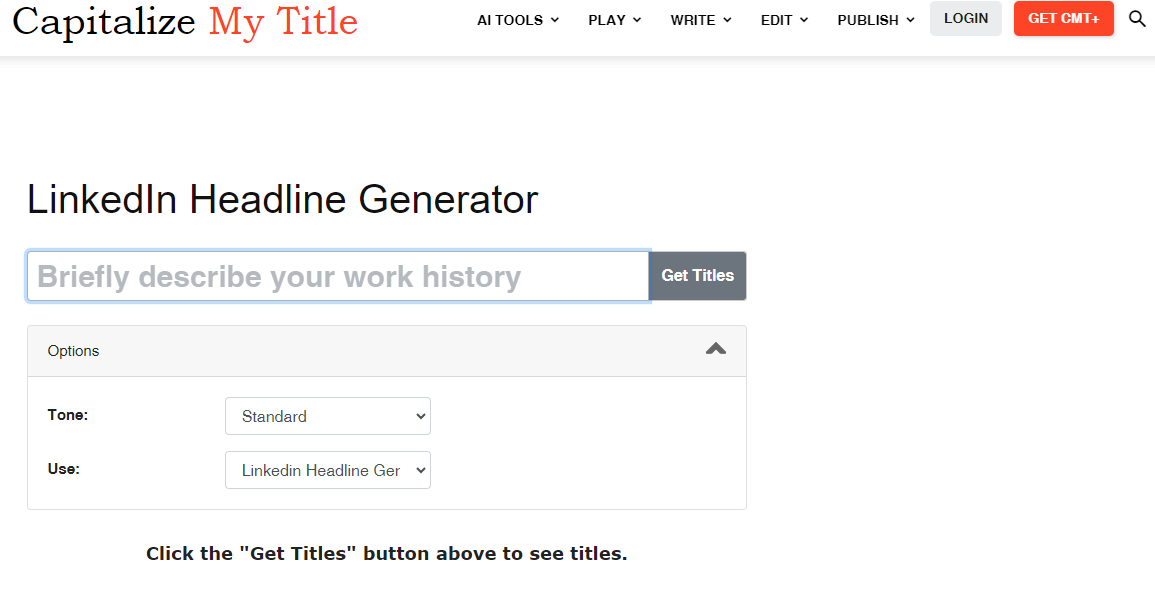Click the Use: label
Screen dimensions: 1155x606
pyautogui.click(x=63, y=469)
